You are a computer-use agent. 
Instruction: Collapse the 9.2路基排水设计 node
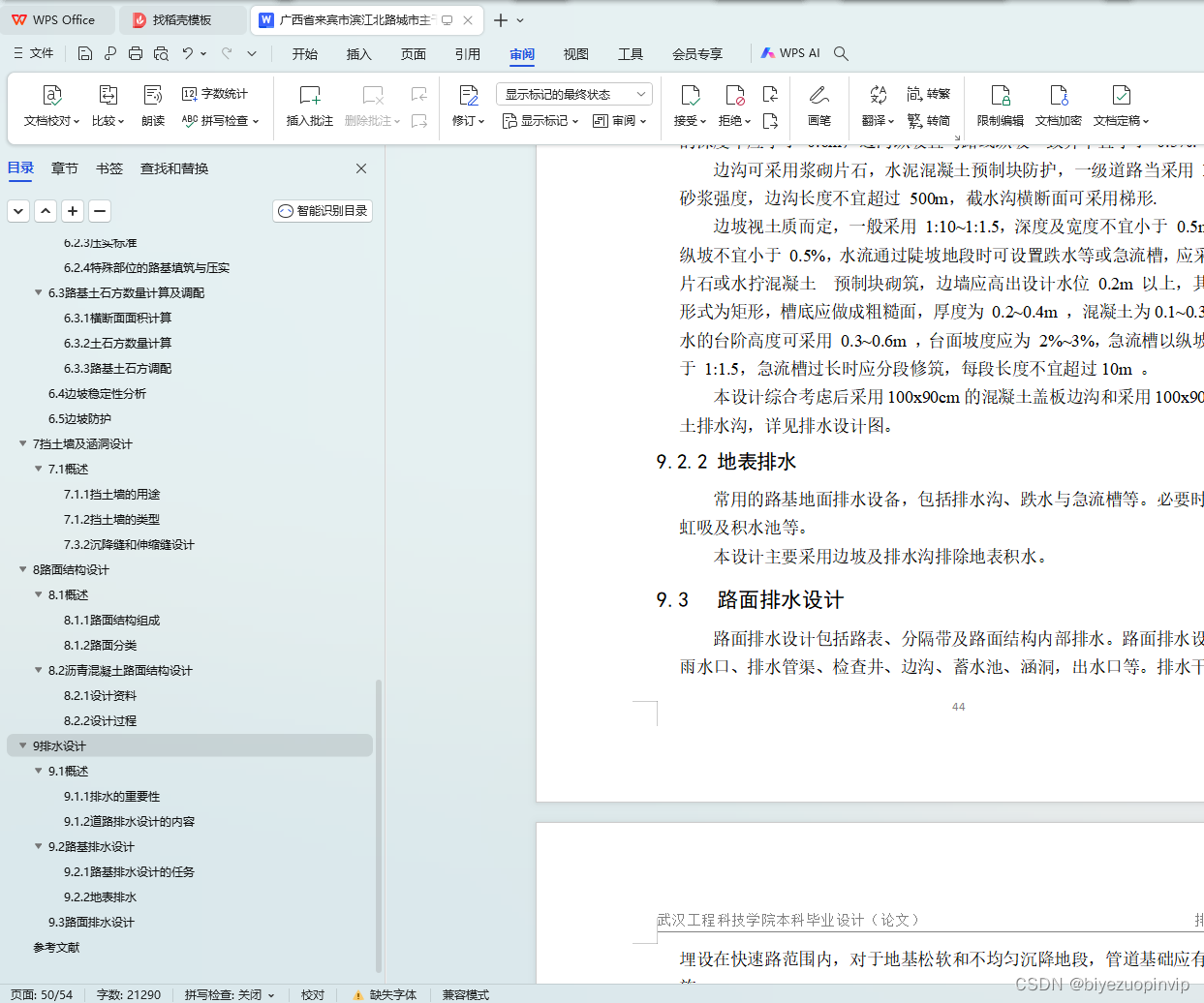(x=39, y=846)
